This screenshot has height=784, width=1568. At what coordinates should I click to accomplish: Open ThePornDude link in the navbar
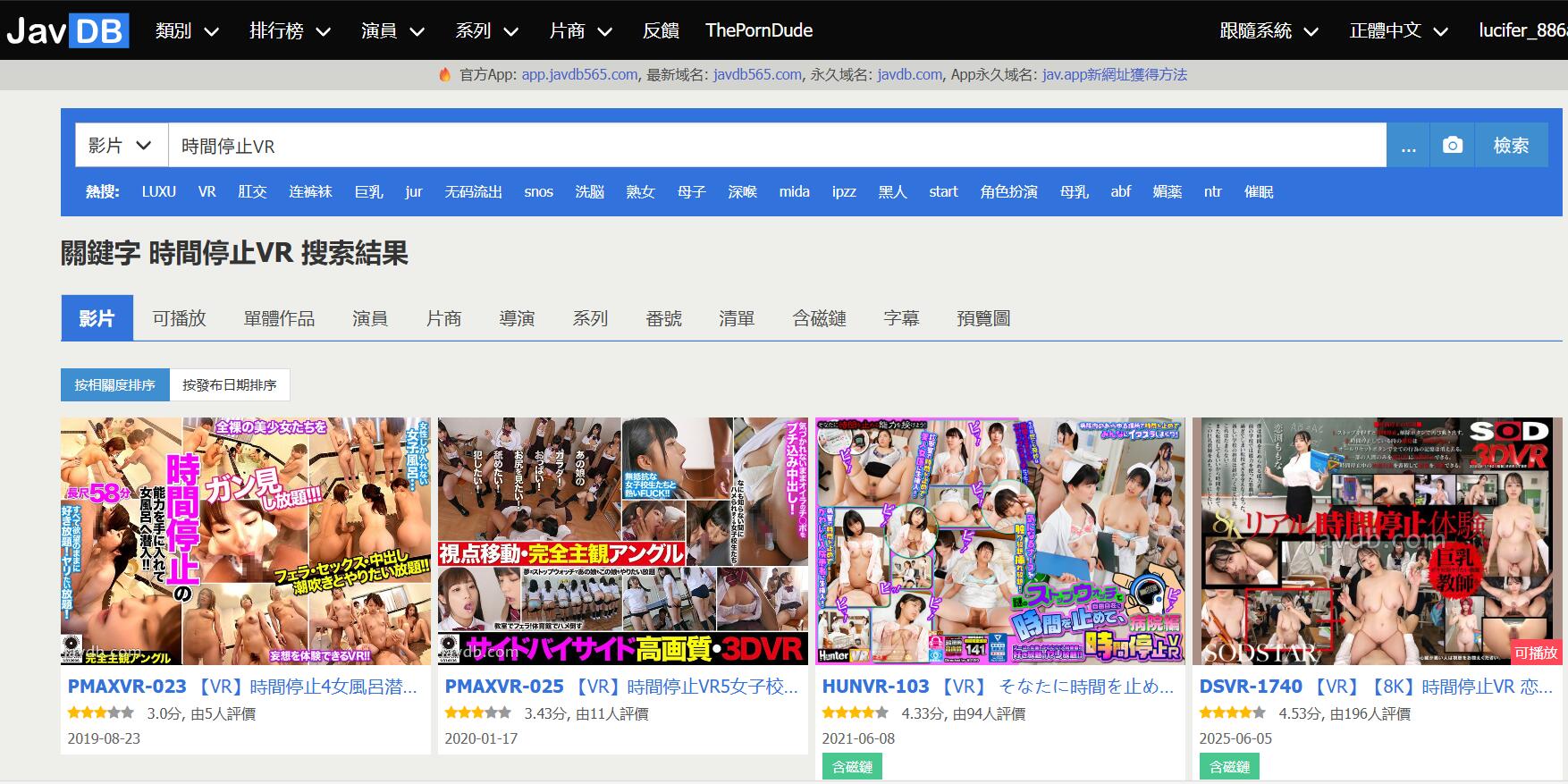point(759,30)
